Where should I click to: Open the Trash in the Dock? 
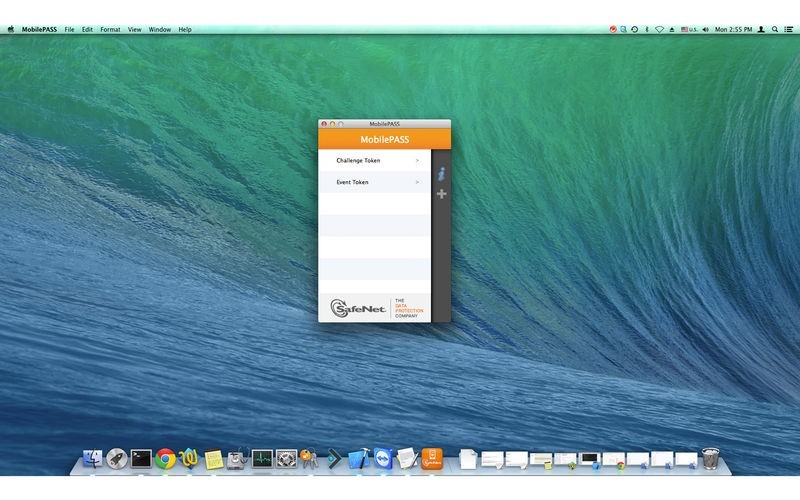pyautogui.click(x=710, y=459)
